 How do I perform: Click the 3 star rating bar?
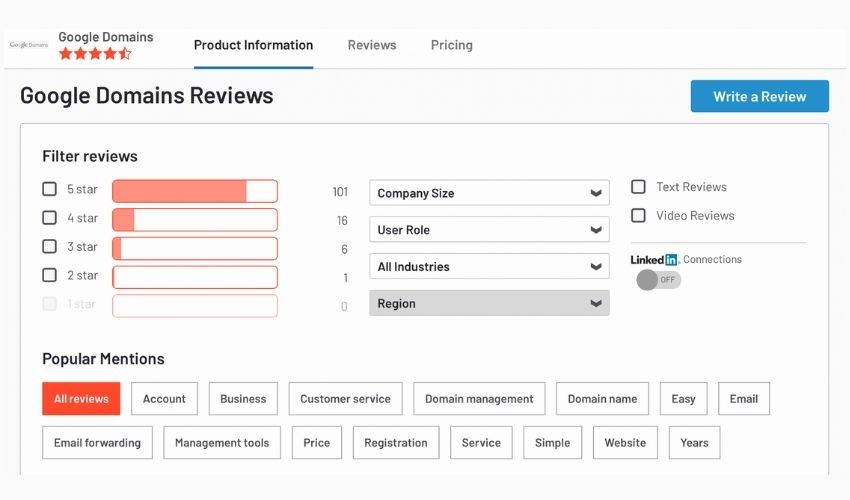click(195, 248)
